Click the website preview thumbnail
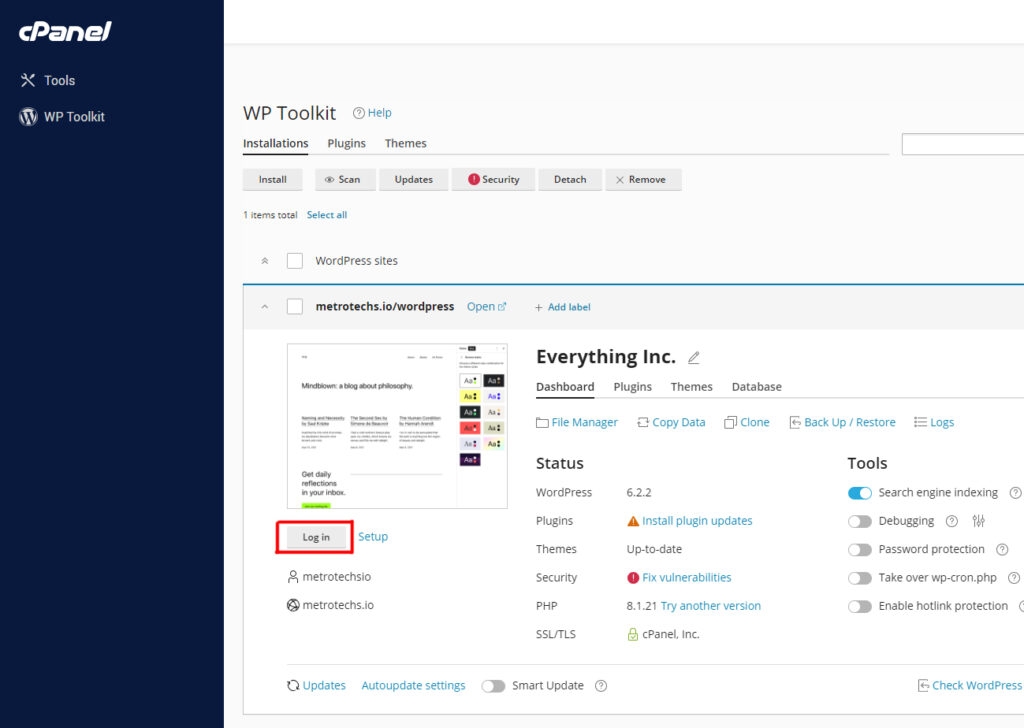The image size is (1024, 728). click(396, 426)
